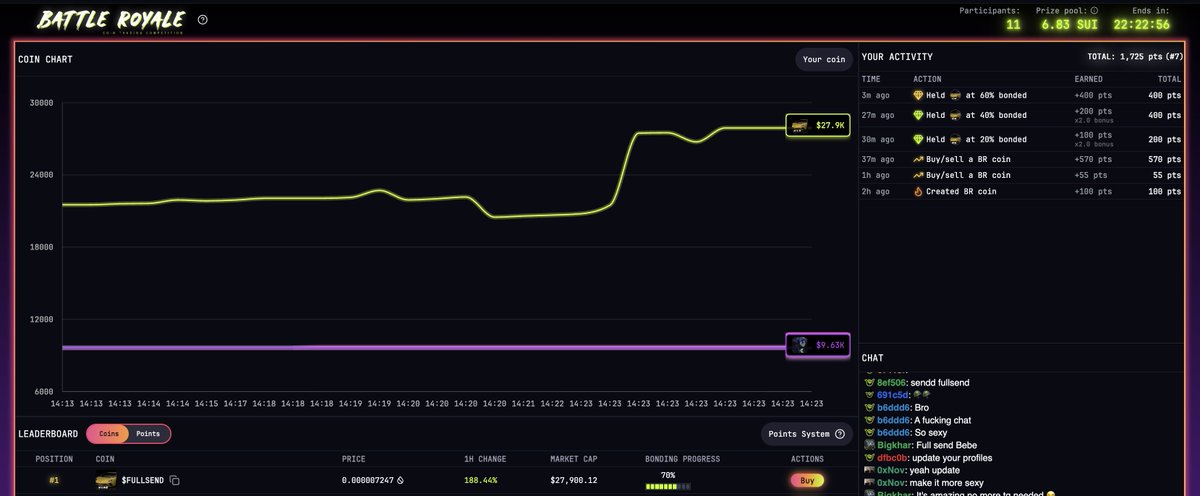Click the $FULLSEND ticker name
The height and width of the screenshot is (496, 1200).
click(142, 481)
